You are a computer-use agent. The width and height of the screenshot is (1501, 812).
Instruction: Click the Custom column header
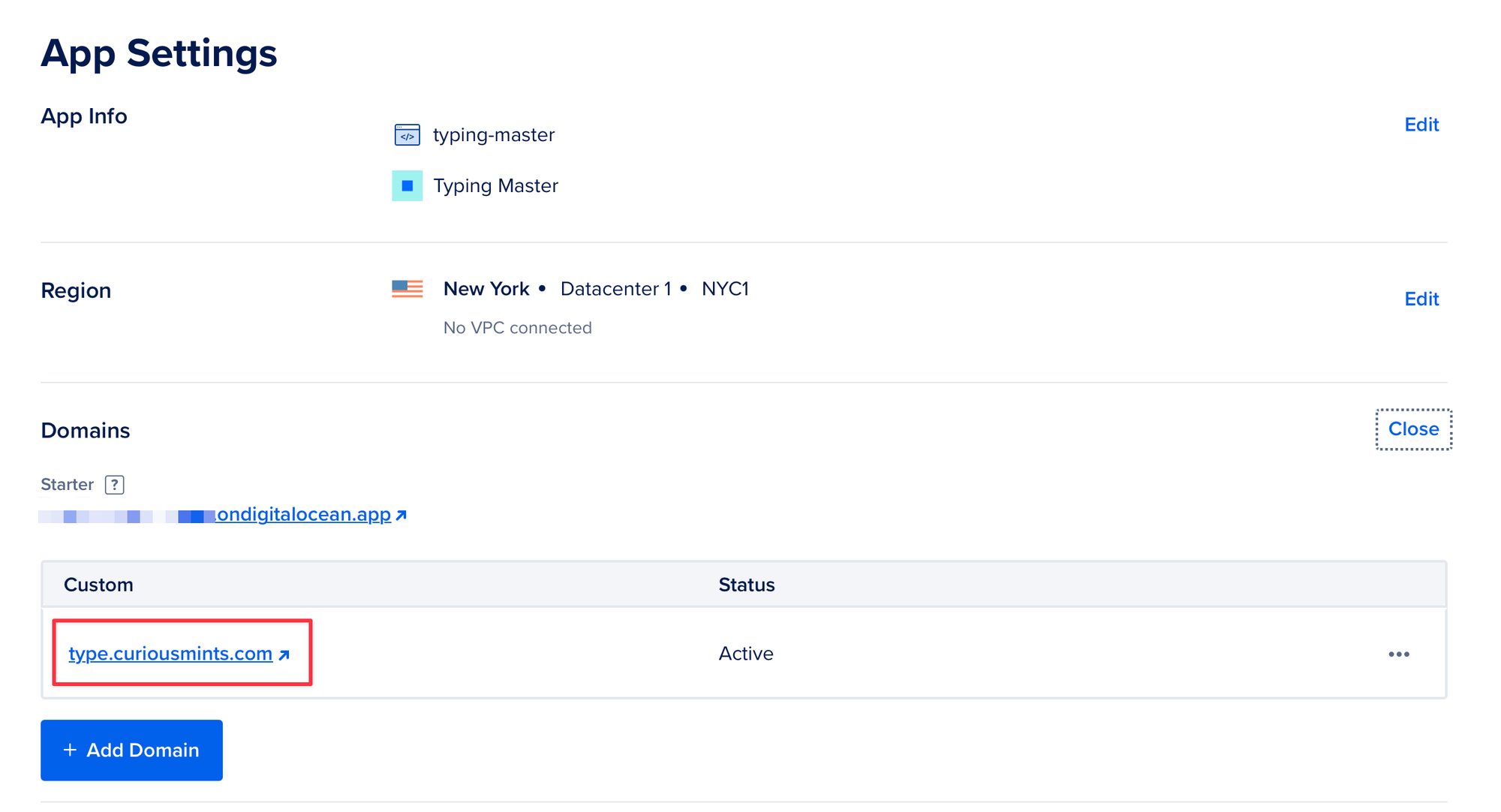tap(98, 585)
